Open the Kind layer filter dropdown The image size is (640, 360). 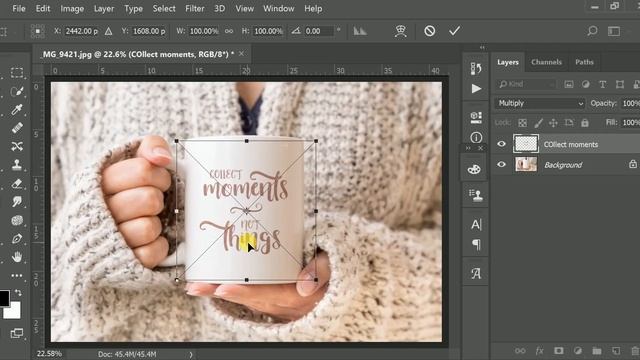526,84
